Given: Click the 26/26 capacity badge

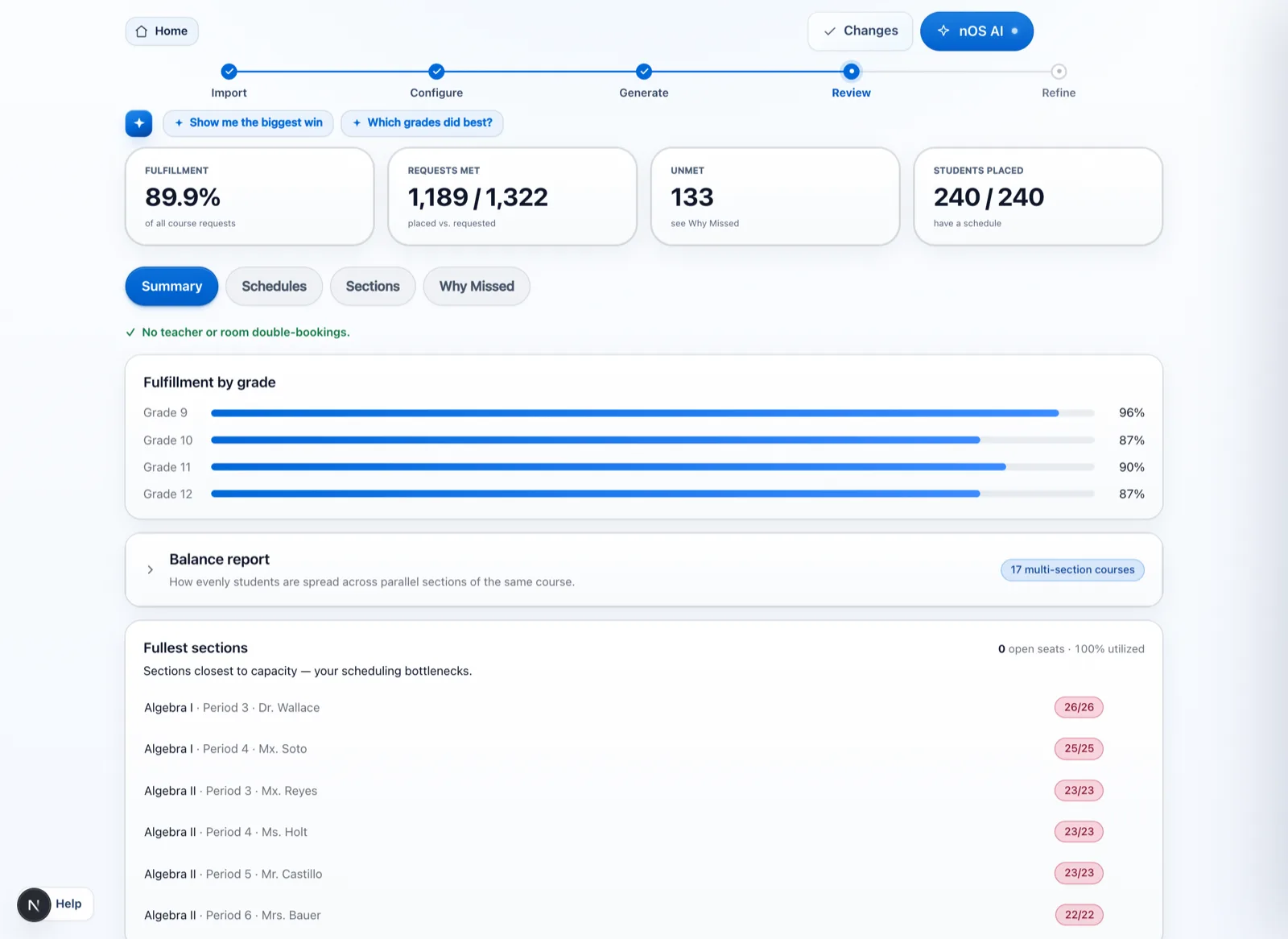Looking at the screenshot, I should tap(1079, 708).
